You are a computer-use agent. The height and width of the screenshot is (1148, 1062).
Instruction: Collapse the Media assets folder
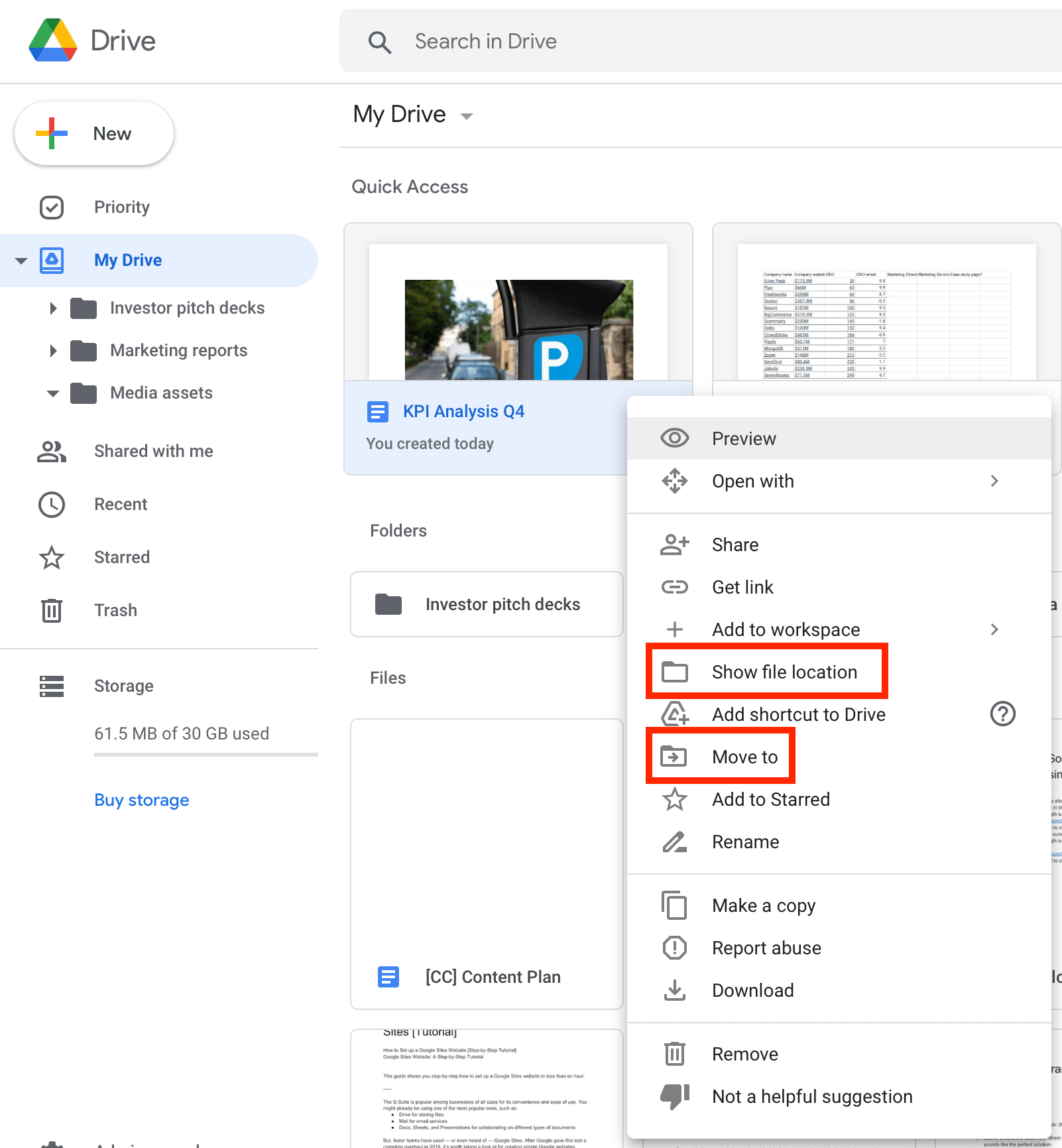pyautogui.click(x=53, y=393)
